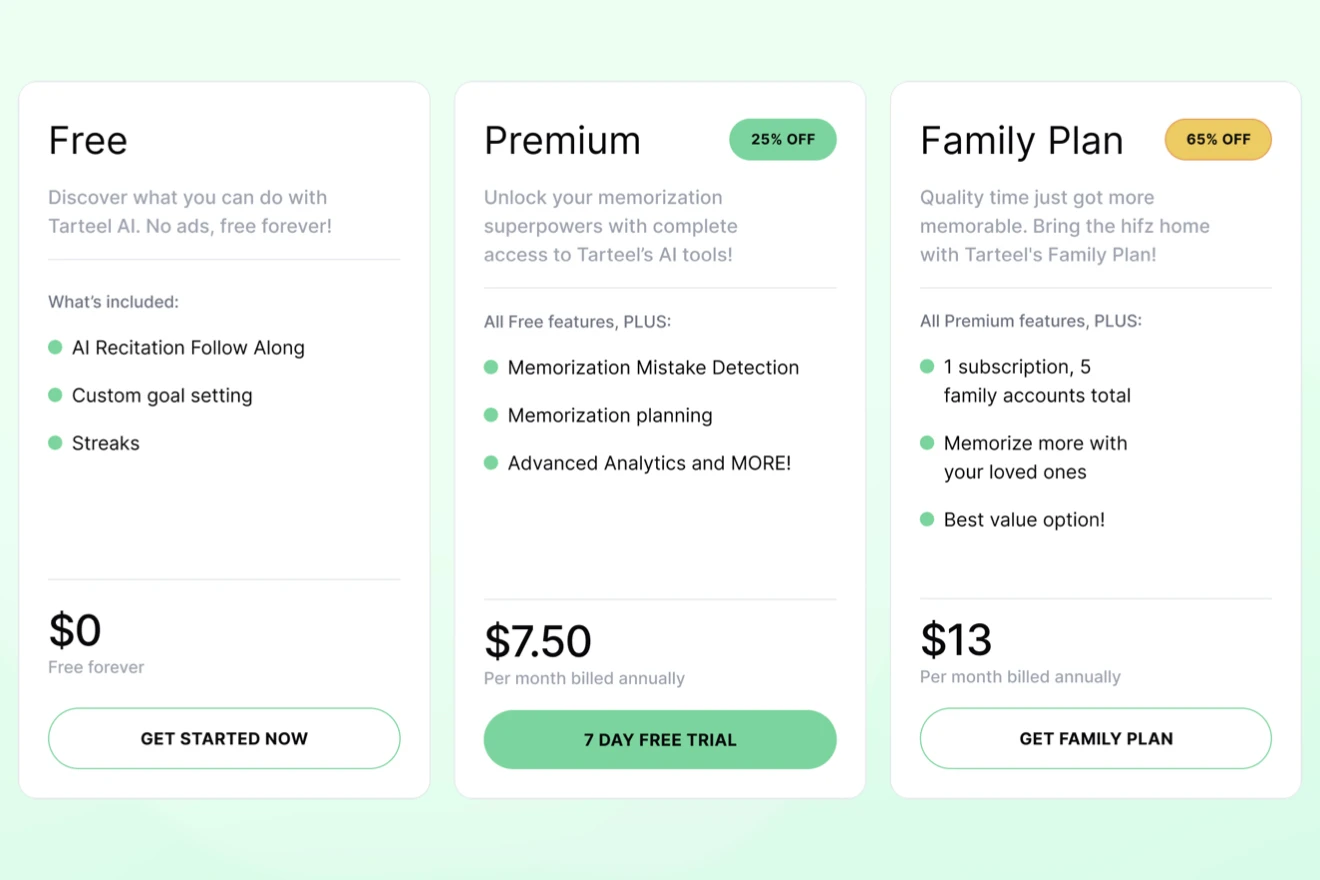Expand the Free plan features list

click(x=113, y=301)
